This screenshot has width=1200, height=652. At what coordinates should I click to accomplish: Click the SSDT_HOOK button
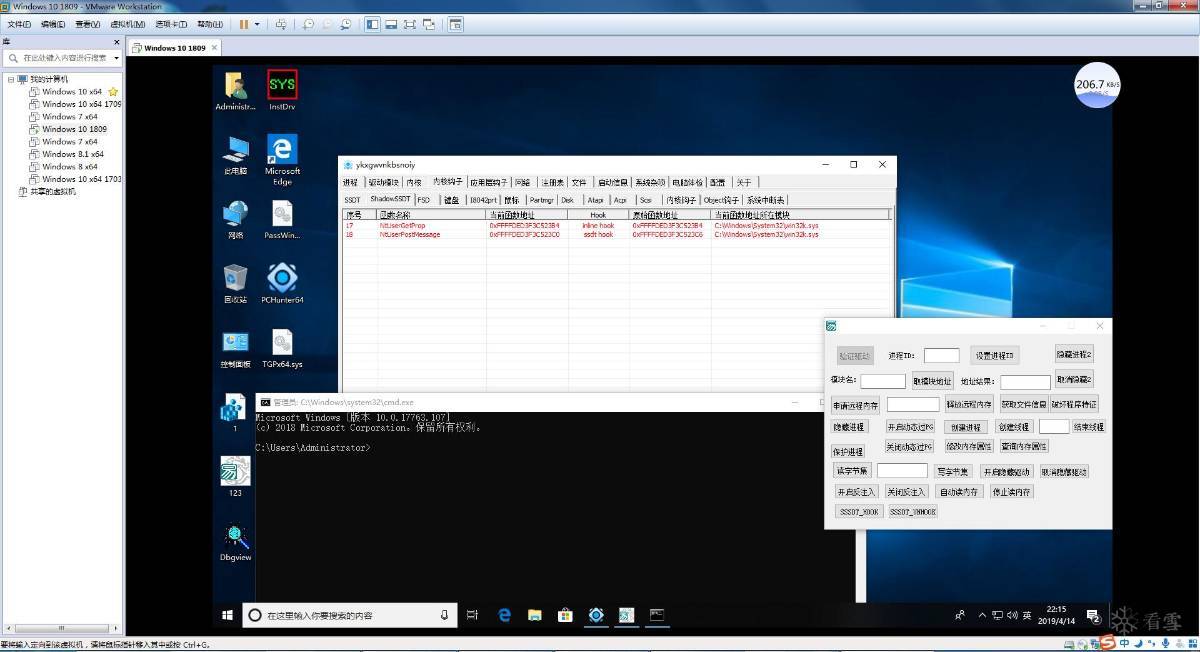pos(859,511)
